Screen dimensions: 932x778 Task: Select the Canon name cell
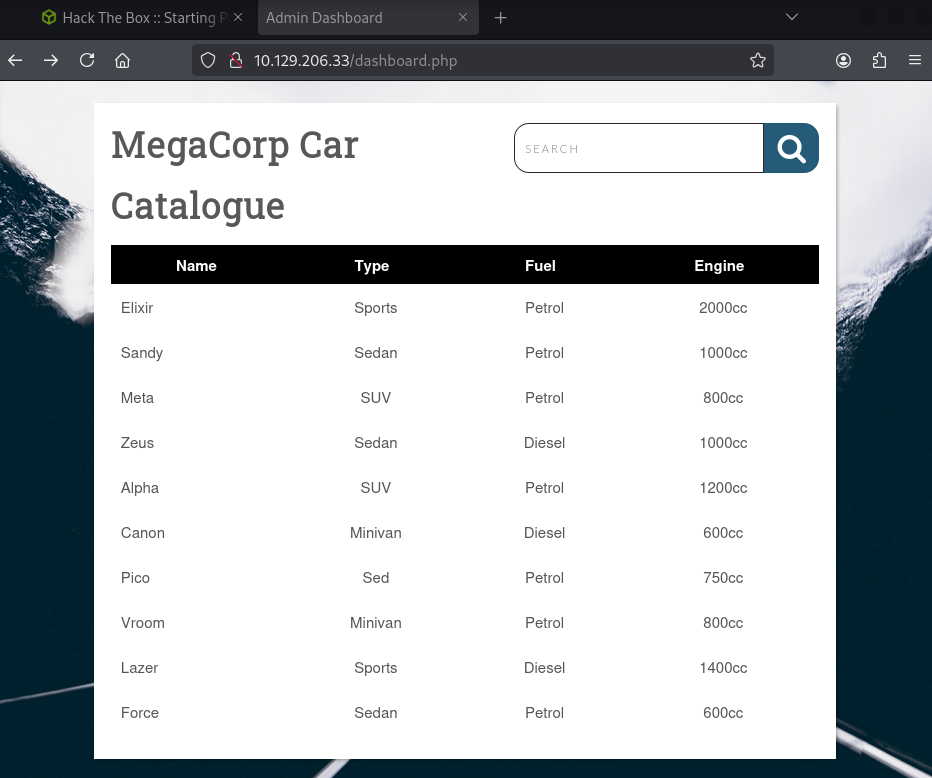pos(143,533)
